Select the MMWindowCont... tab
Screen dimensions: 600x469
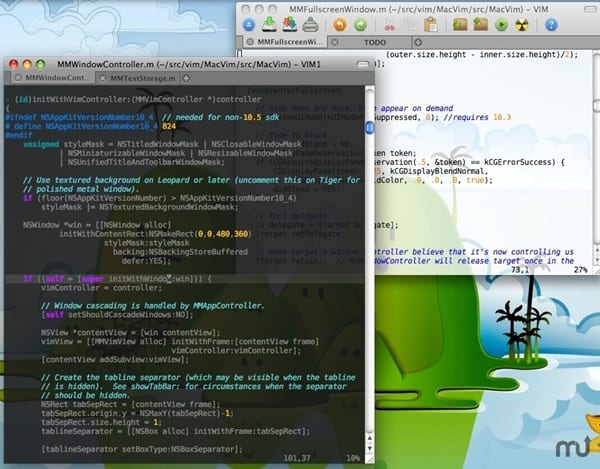(57, 78)
